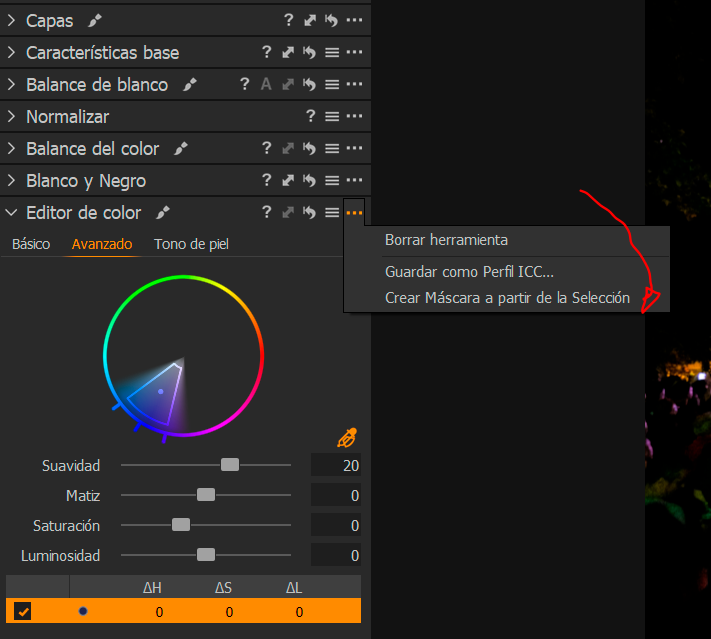Image resolution: width=711 pixels, height=639 pixels.
Task: Expand the Balance del color panel
Action: 11,148
